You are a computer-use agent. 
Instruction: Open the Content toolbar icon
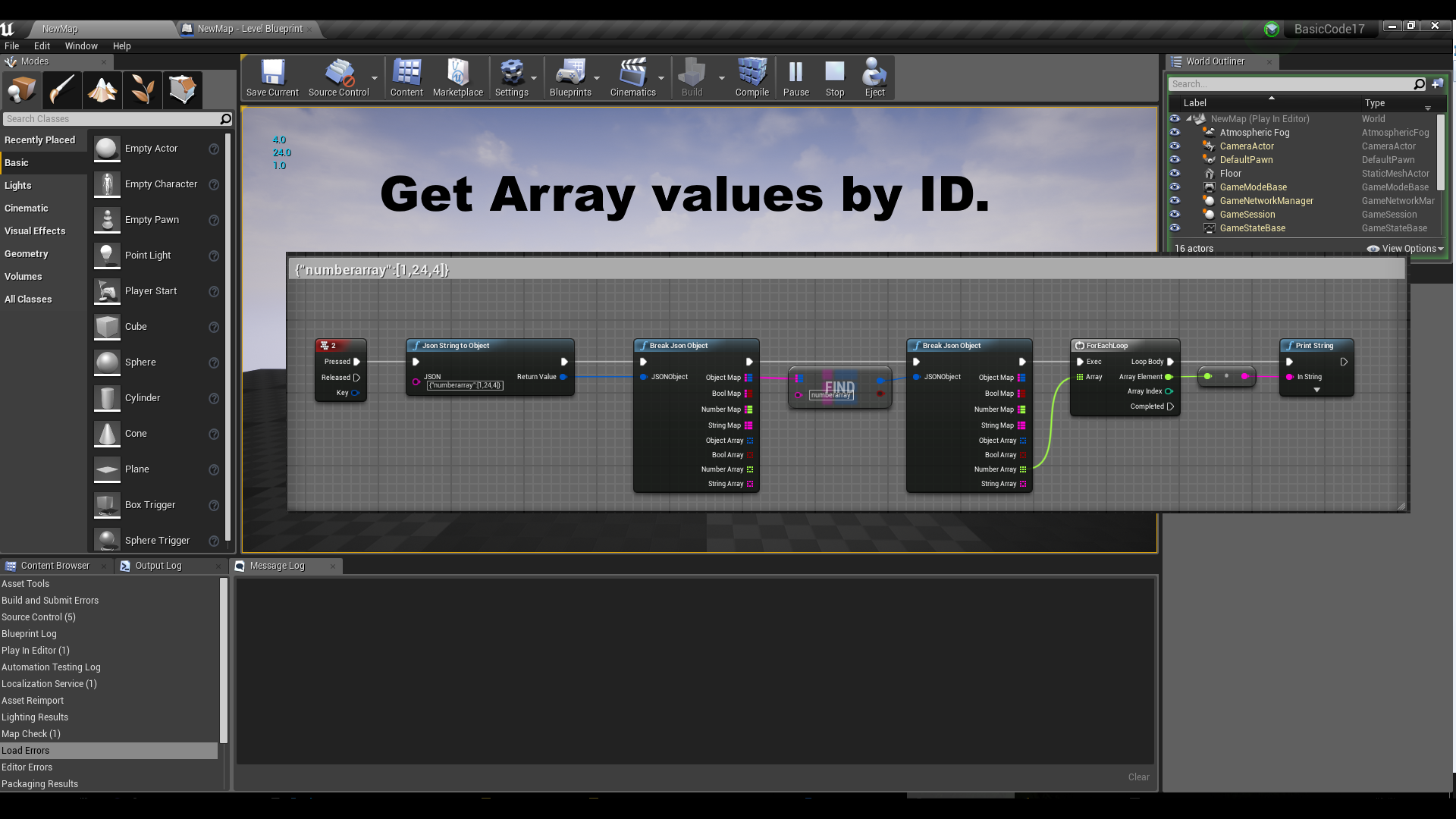[x=406, y=77]
